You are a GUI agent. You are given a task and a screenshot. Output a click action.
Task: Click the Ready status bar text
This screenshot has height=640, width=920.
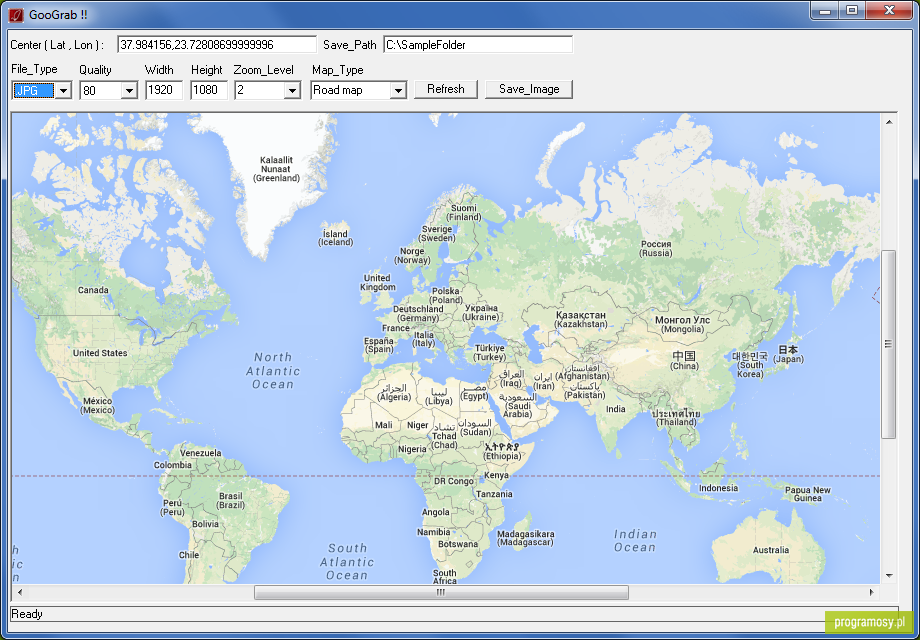(x=27, y=614)
